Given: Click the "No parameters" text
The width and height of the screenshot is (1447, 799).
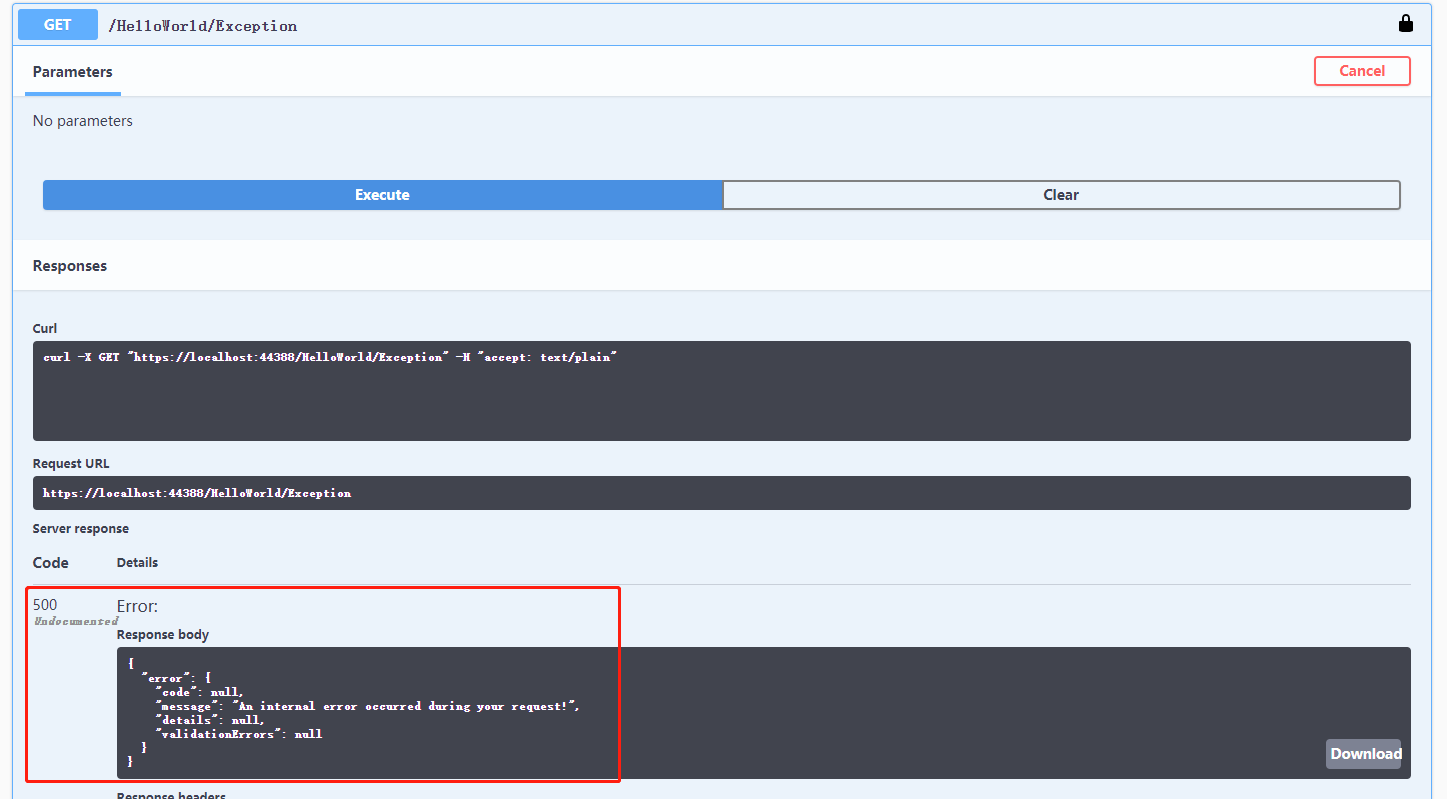Looking at the screenshot, I should coord(83,121).
